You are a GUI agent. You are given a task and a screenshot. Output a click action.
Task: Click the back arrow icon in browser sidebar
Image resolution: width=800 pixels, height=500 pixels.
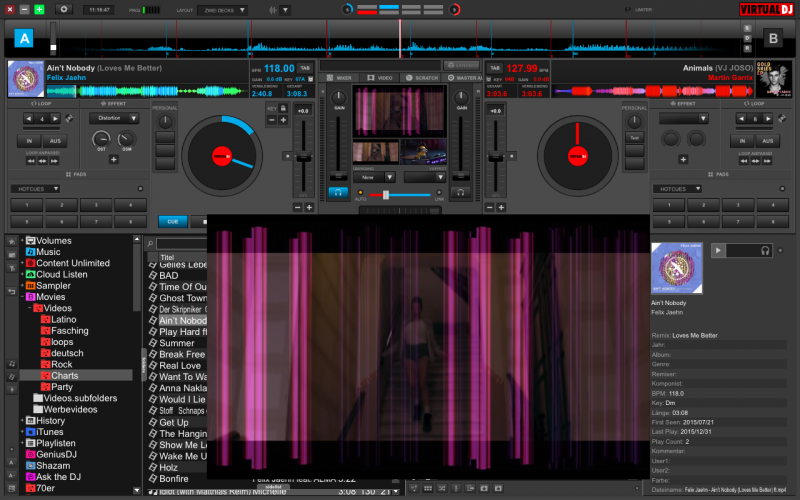[11, 291]
